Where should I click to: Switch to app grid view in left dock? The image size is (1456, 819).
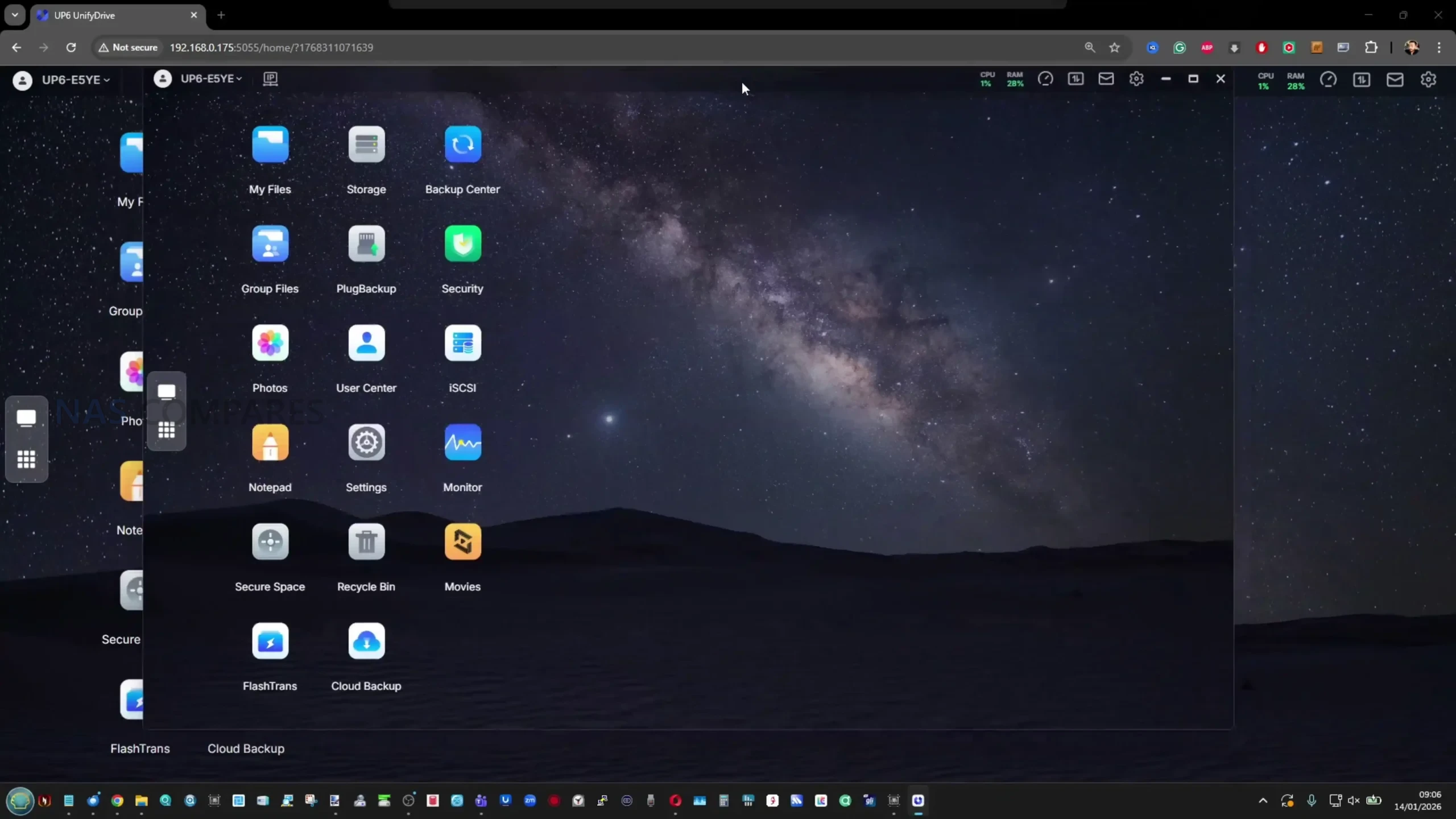(26, 459)
